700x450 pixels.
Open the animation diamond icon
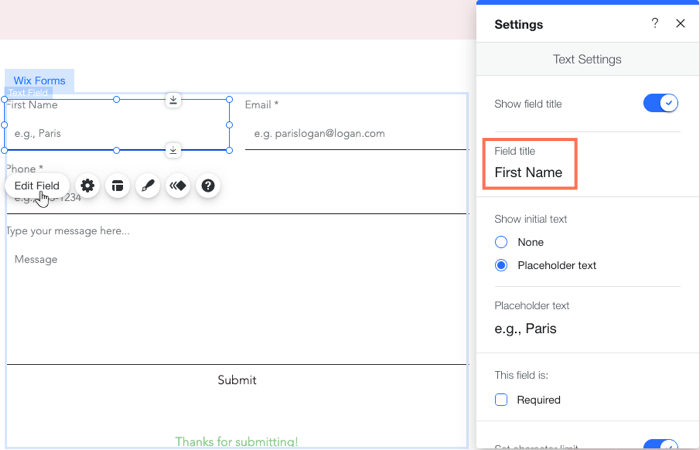point(178,185)
